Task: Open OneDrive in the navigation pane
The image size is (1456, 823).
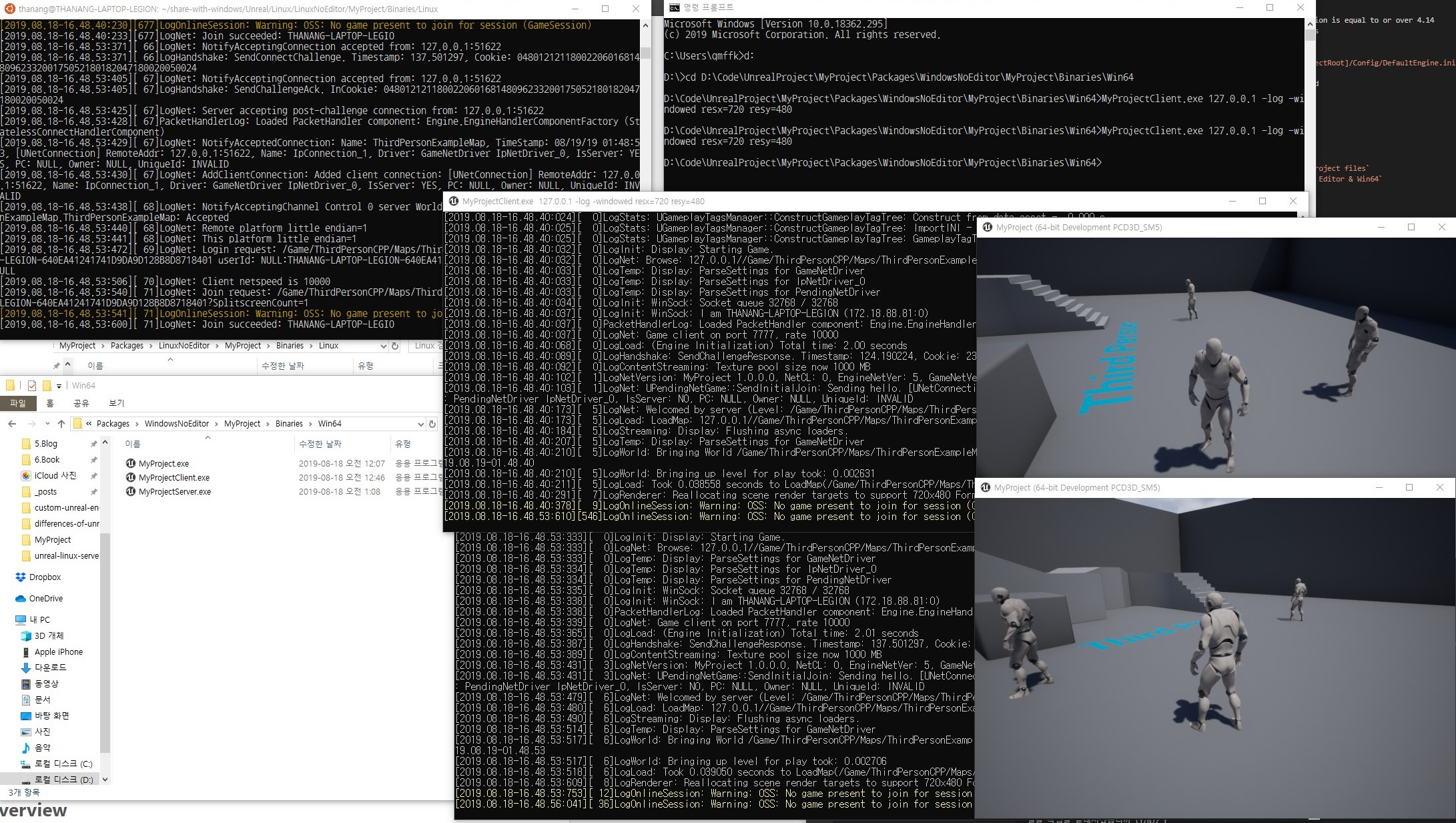Action: pyautogui.click(x=46, y=598)
